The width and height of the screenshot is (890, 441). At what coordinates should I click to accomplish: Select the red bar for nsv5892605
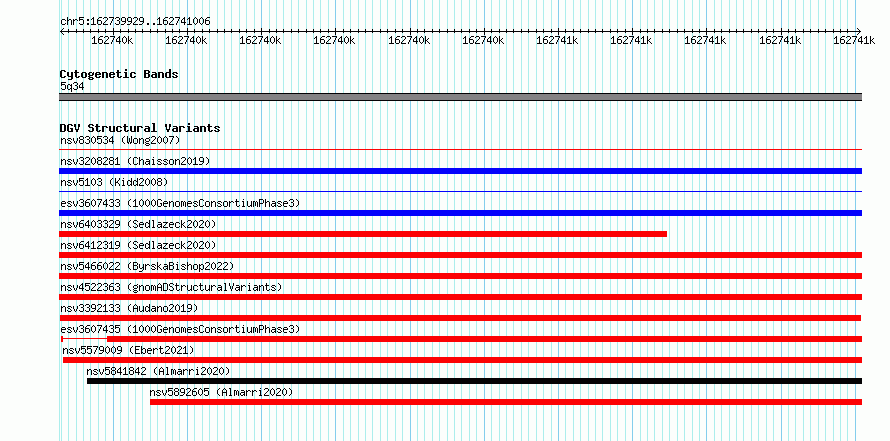(x=506, y=402)
